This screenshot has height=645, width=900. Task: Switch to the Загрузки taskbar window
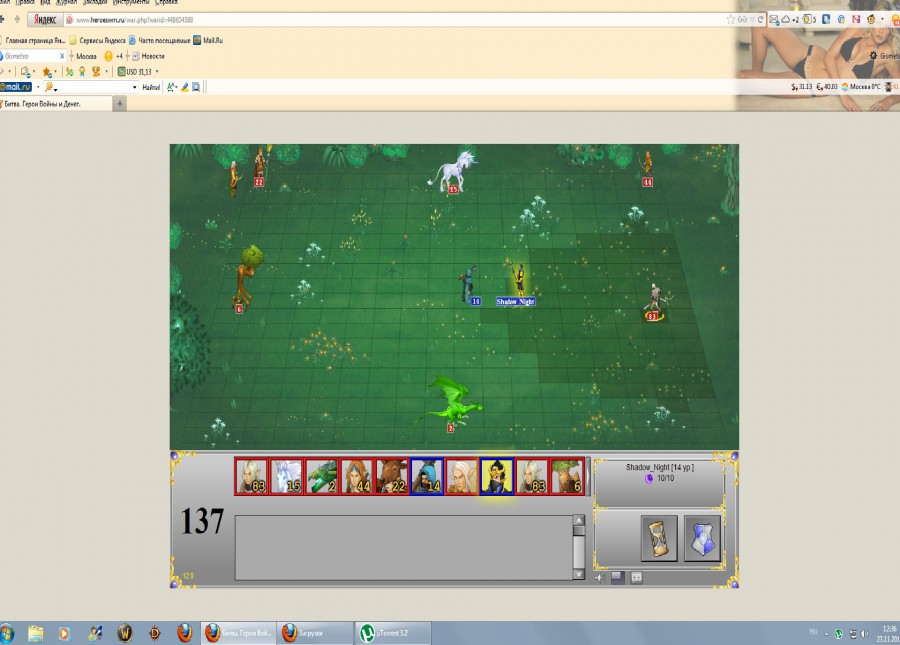pyautogui.click(x=314, y=633)
